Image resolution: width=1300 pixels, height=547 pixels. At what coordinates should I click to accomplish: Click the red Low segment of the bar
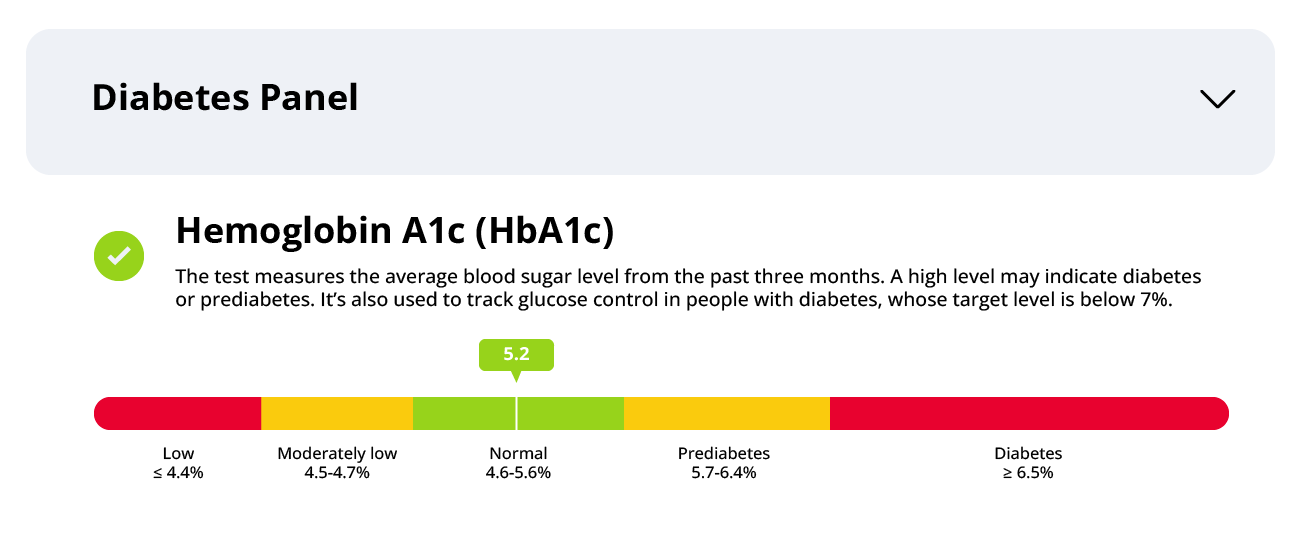pyautogui.click(x=178, y=413)
